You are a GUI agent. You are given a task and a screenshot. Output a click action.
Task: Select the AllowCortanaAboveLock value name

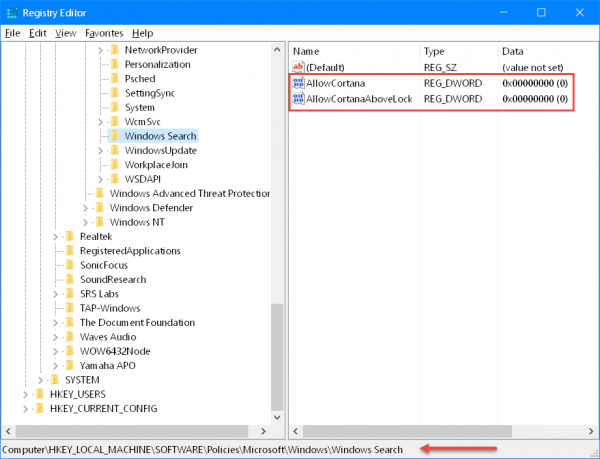[359, 99]
